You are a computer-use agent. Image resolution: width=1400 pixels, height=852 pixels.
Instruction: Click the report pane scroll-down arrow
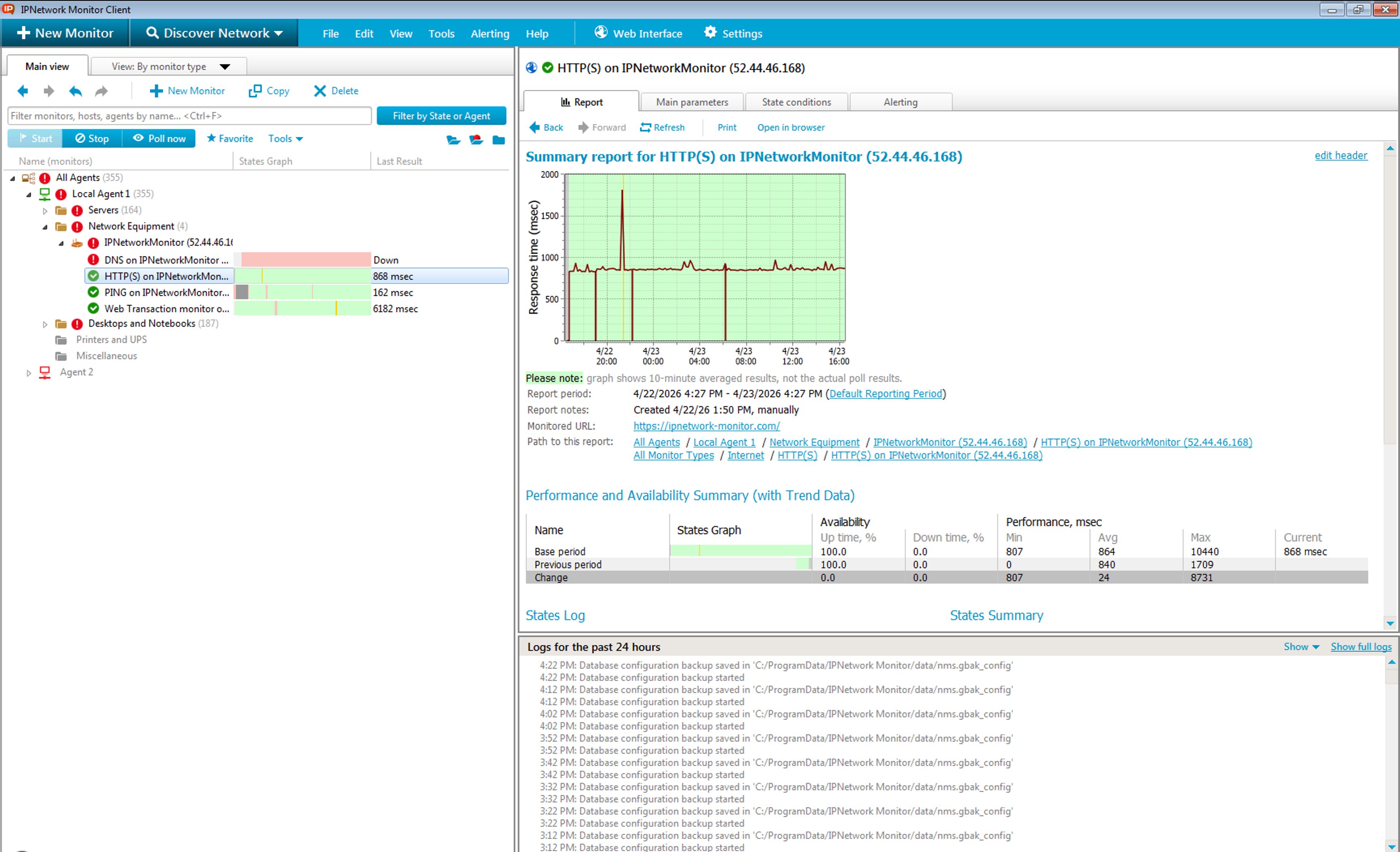(x=1390, y=623)
